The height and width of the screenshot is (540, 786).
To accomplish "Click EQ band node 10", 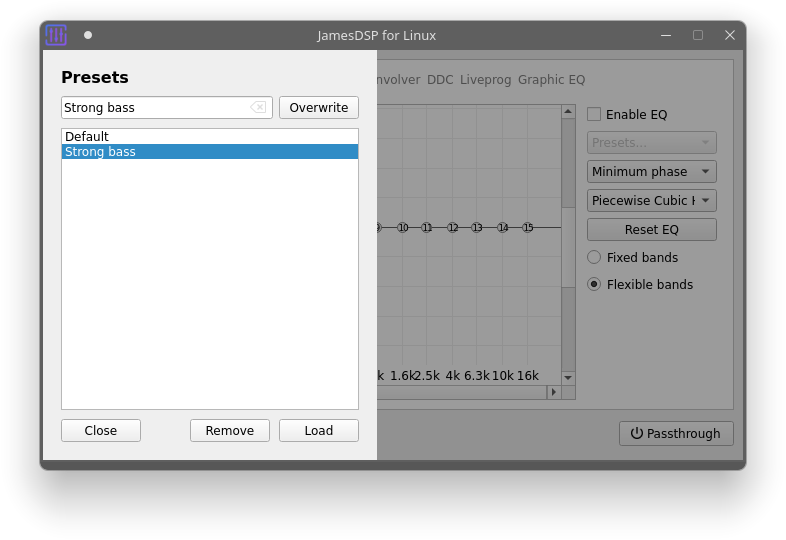I will (x=403, y=228).
